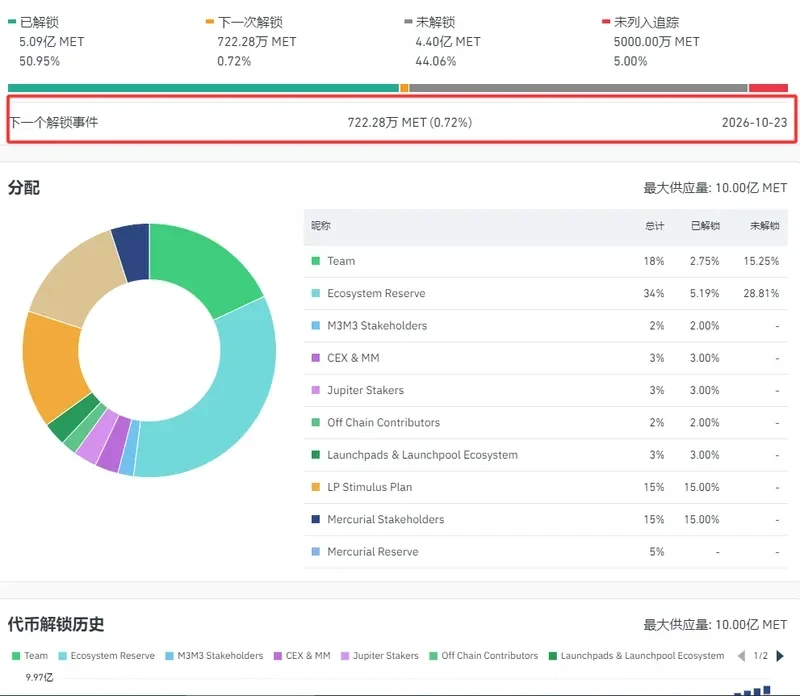800x696 pixels.
Task: Toggle CEX & MM in unlock history legend
Action: [x=302, y=656]
